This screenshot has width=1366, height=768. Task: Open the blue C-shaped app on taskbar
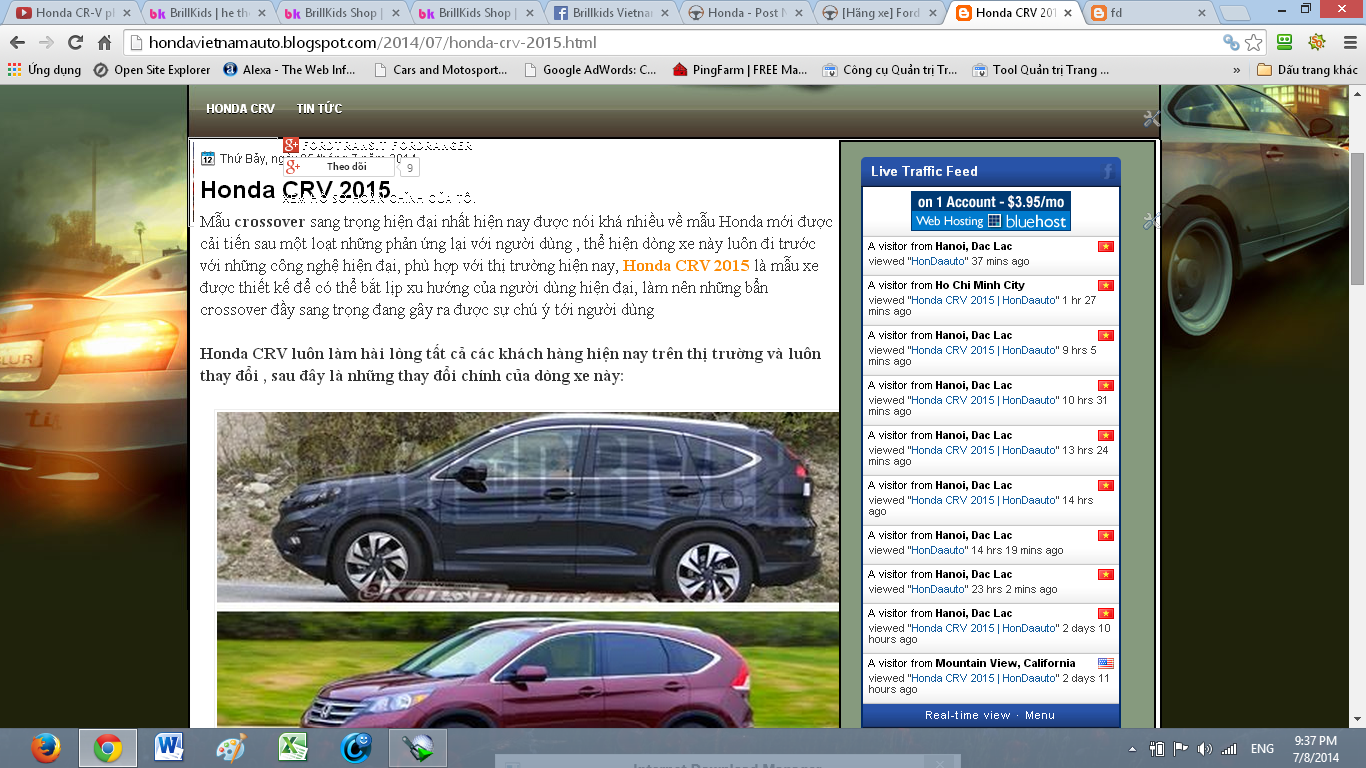[x=355, y=748]
